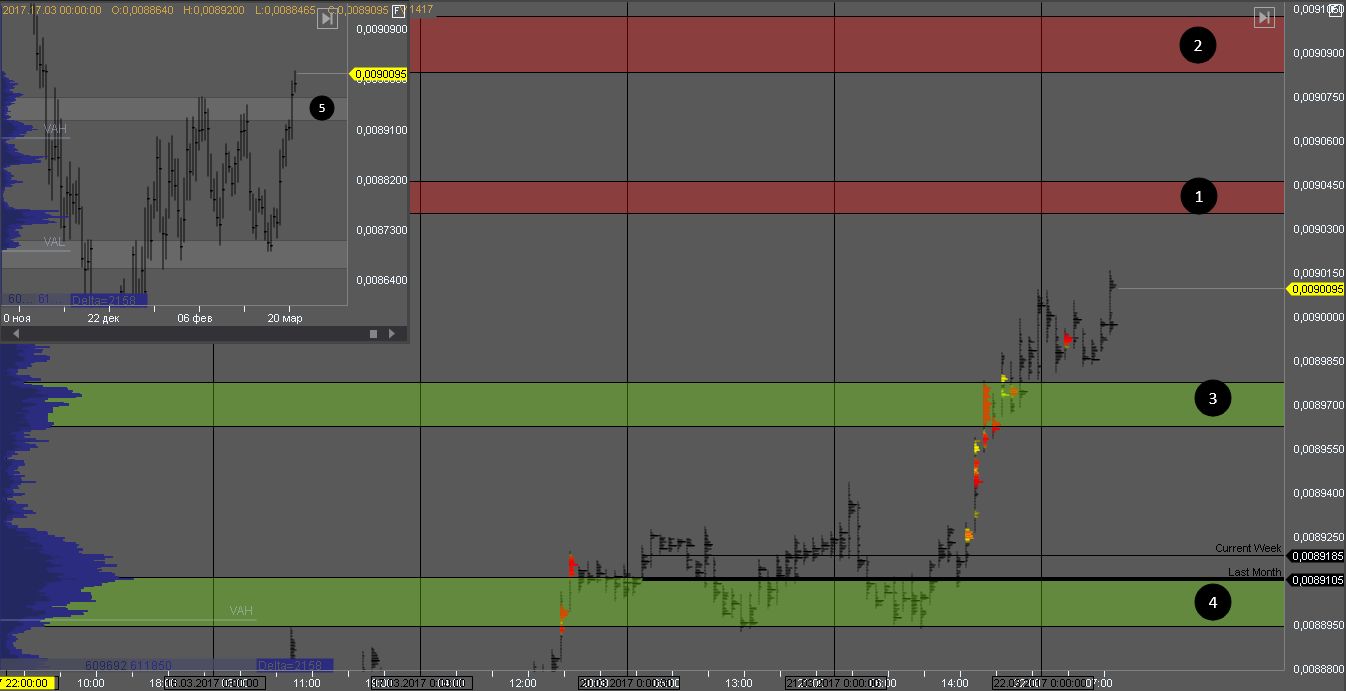1346x691 pixels.
Task: Click the small F icon in top header
Action: pyautogui.click(x=398, y=10)
